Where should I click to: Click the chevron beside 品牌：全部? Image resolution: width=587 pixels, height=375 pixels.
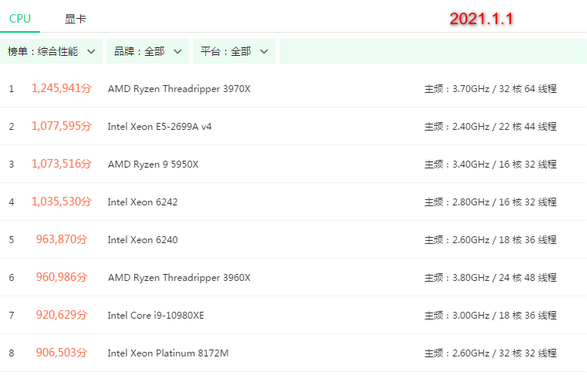(x=177, y=52)
